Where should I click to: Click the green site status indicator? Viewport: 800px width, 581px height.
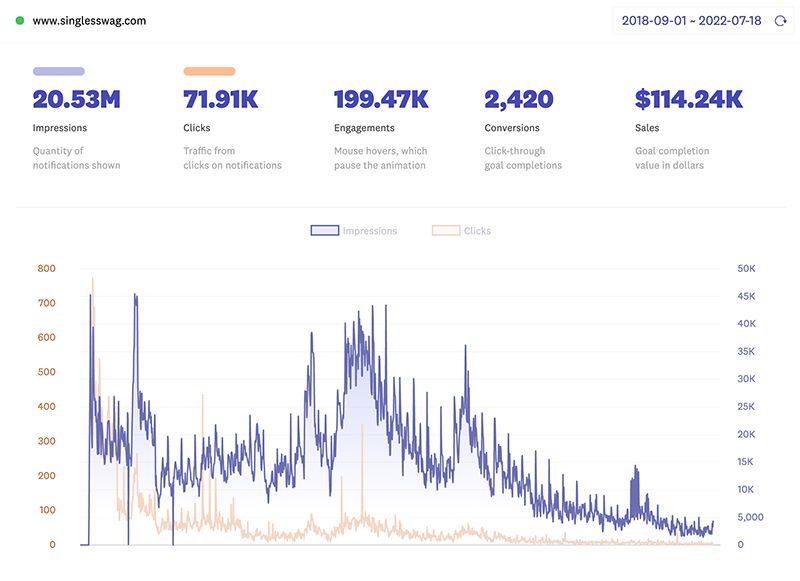21,18
